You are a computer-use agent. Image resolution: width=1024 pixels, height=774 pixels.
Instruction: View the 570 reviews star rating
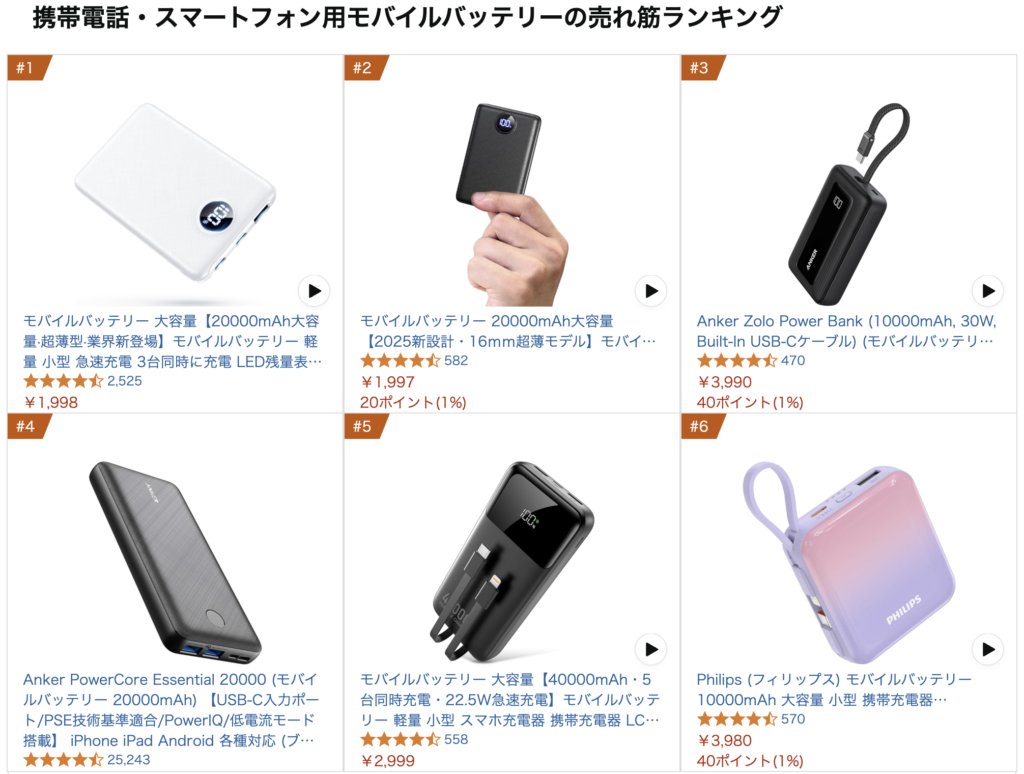pos(737,719)
